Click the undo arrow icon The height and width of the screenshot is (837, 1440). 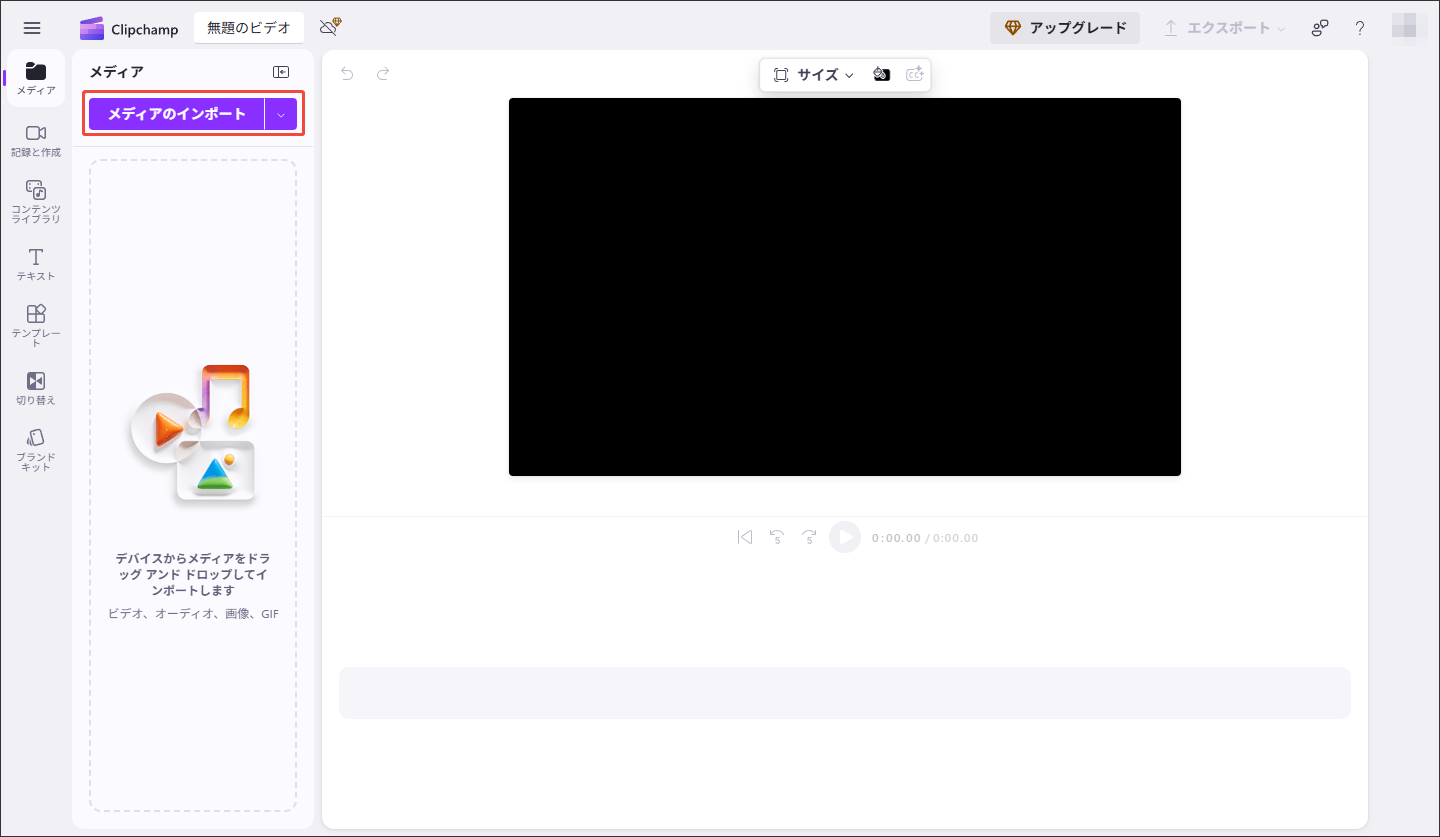tap(346, 73)
